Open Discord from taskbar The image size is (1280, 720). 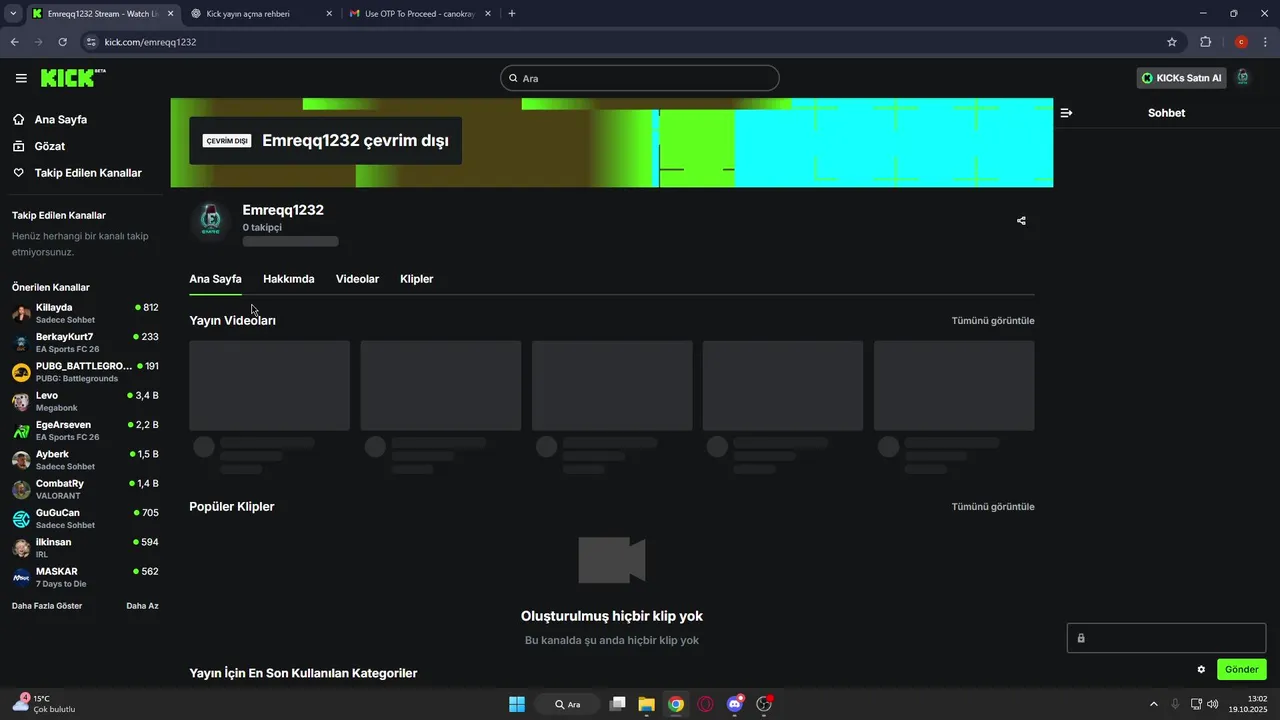(735, 704)
